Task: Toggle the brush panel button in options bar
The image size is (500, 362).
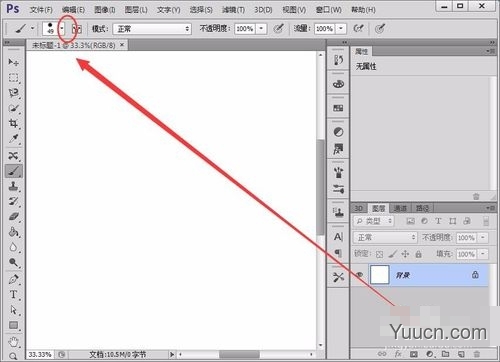Action: (77, 29)
